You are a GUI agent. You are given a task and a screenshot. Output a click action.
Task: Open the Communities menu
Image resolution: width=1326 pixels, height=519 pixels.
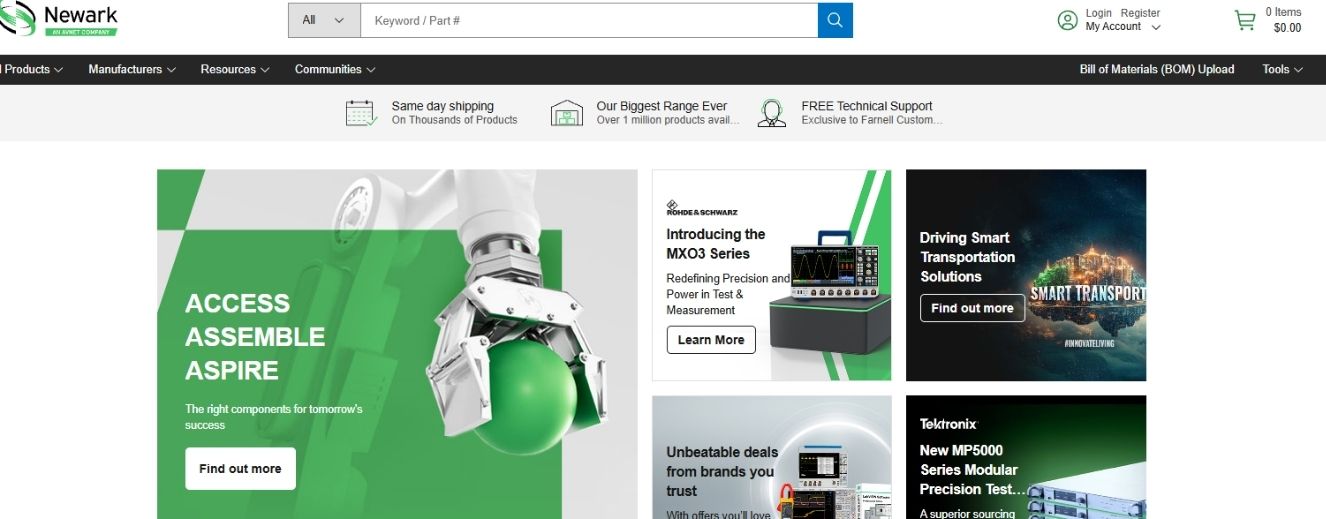[x=334, y=69]
